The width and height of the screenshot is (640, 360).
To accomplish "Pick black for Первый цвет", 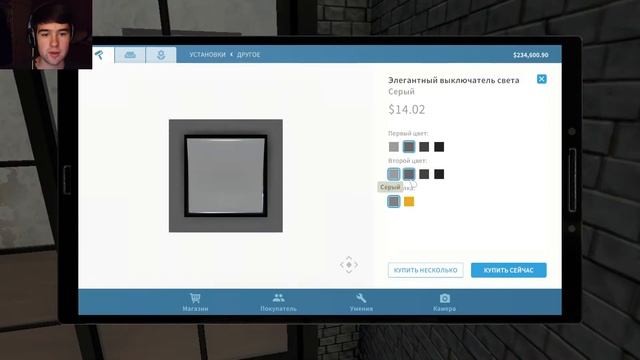I will tap(439, 147).
